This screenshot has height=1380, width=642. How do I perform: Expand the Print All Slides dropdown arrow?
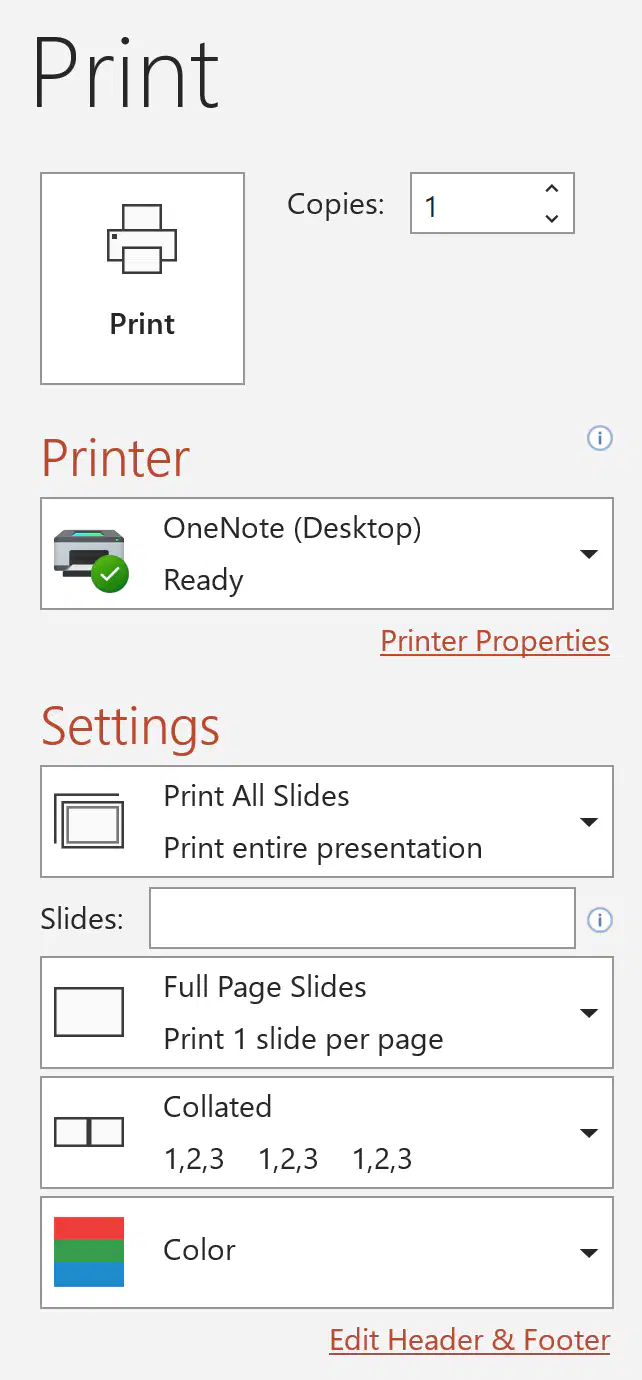click(x=589, y=822)
